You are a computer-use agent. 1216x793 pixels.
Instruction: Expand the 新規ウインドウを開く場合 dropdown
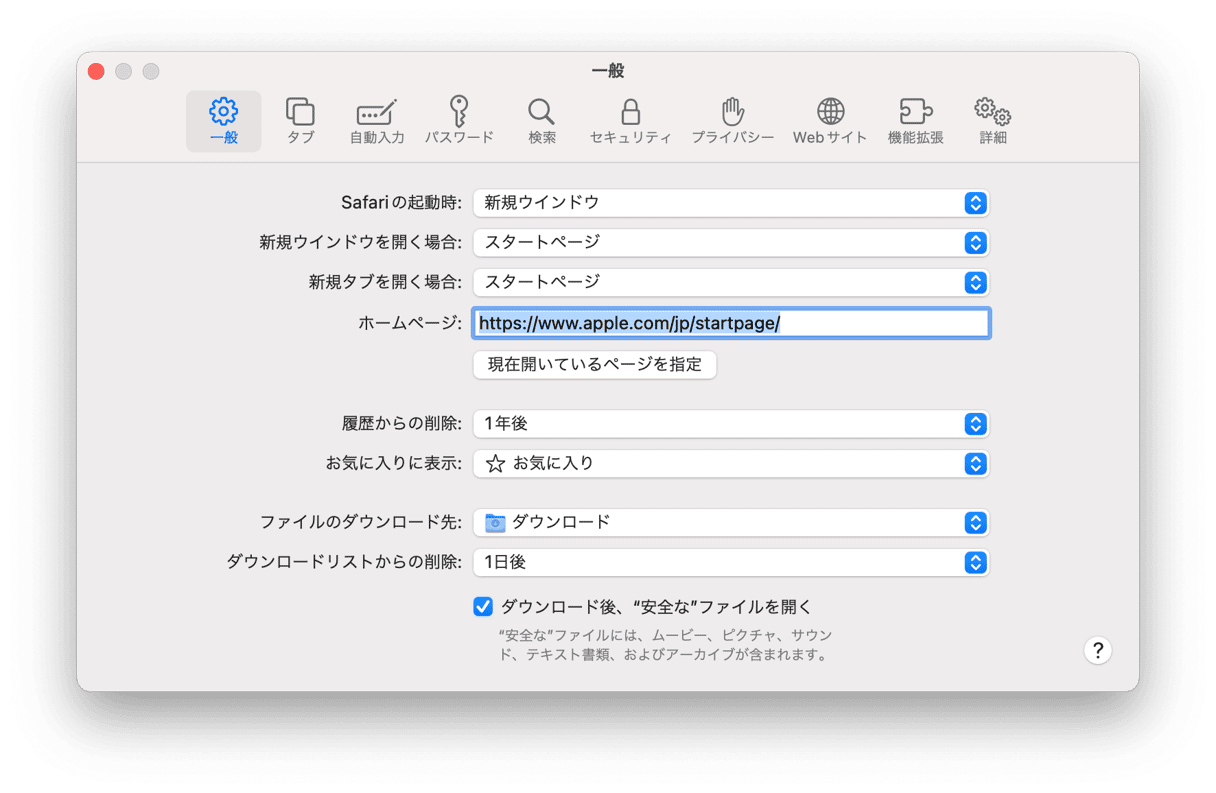tap(731, 243)
